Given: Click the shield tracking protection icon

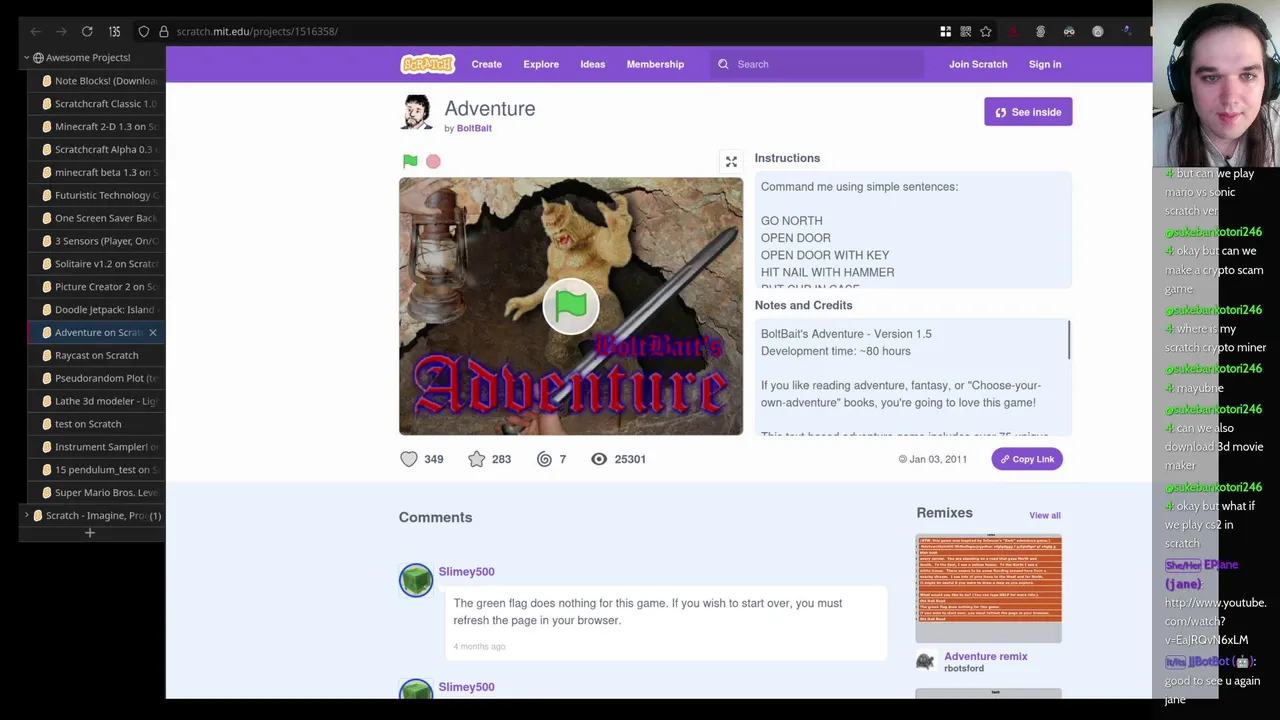Looking at the screenshot, I should point(143,32).
